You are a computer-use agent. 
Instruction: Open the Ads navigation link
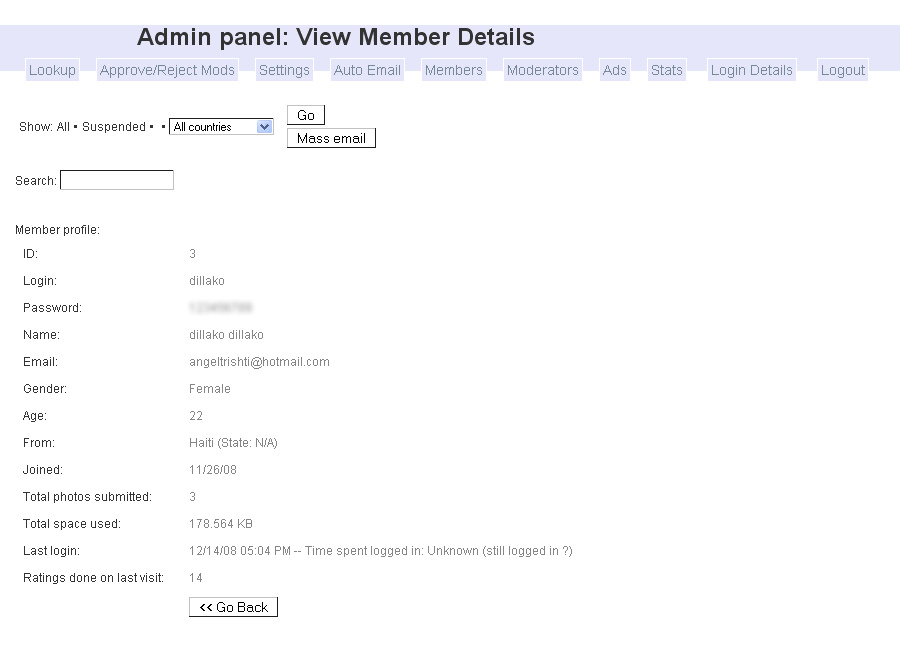[x=614, y=70]
